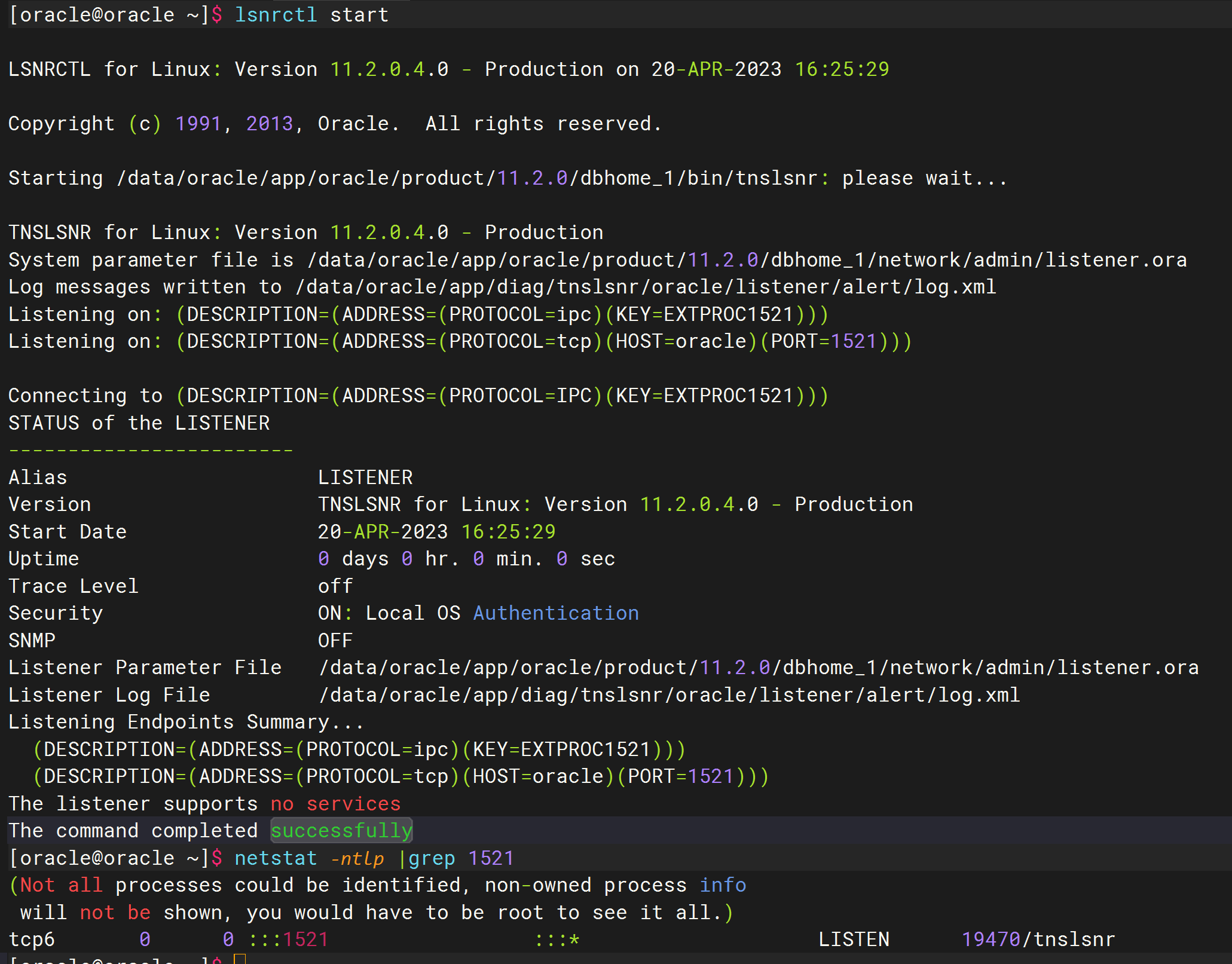Click the SNMP value 'OFF'

(x=335, y=641)
